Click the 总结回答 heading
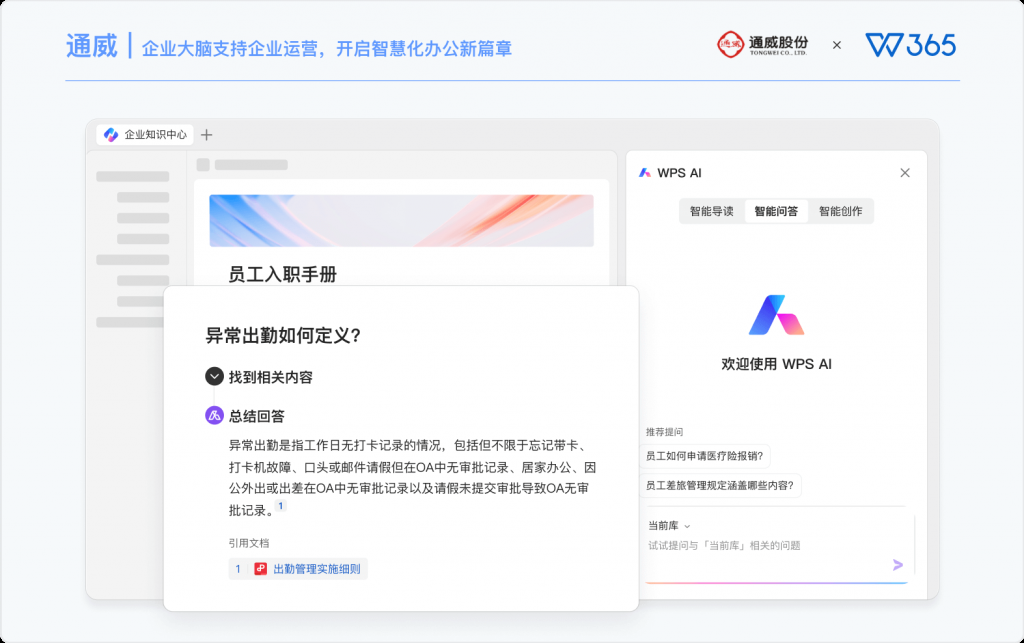Image resolution: width=1024 pixels, height=643 pixels. (257, 416)
